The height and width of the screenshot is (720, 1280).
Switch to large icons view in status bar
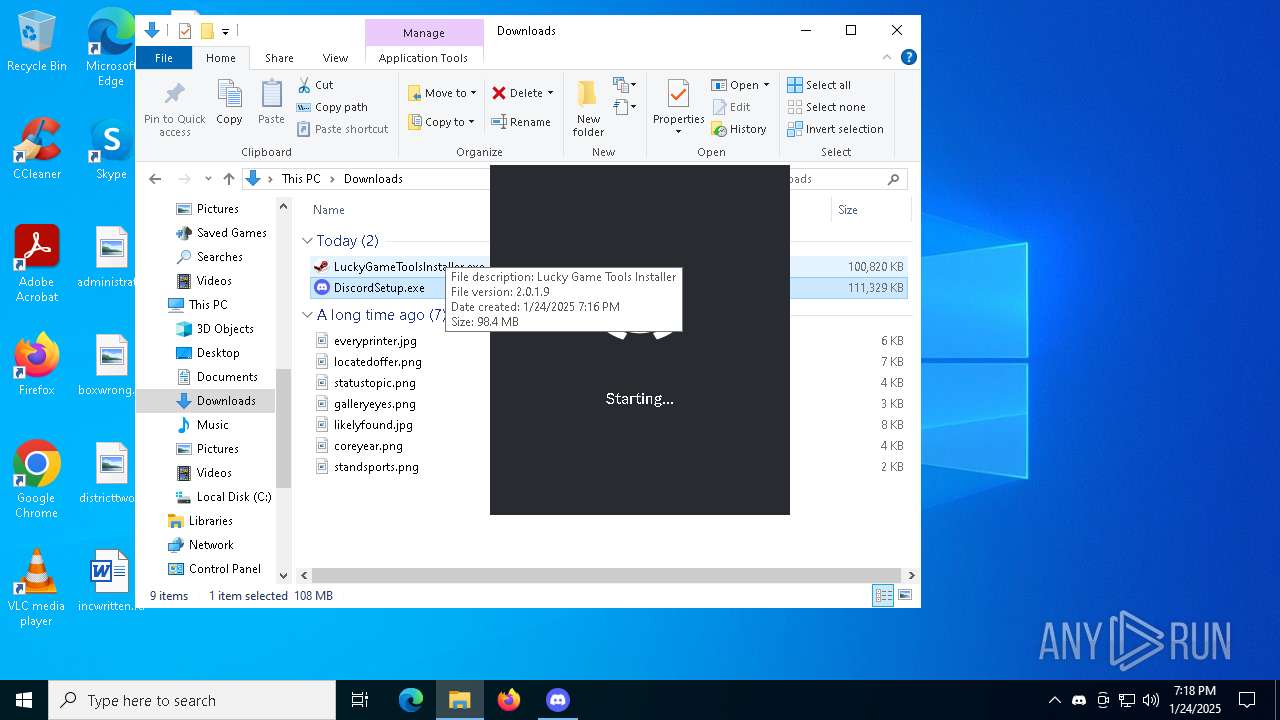point(905,596)
